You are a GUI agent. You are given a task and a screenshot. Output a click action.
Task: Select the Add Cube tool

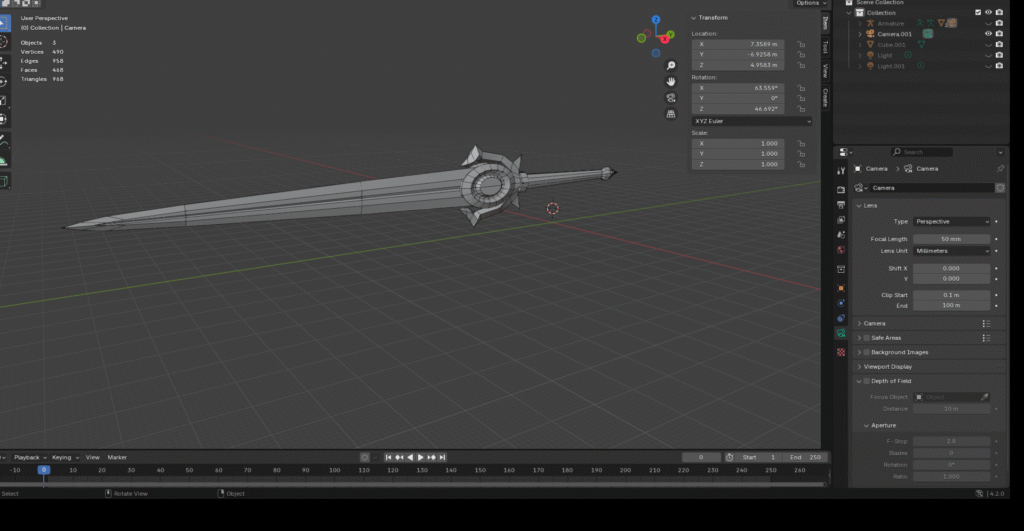(x=4, y=181)
